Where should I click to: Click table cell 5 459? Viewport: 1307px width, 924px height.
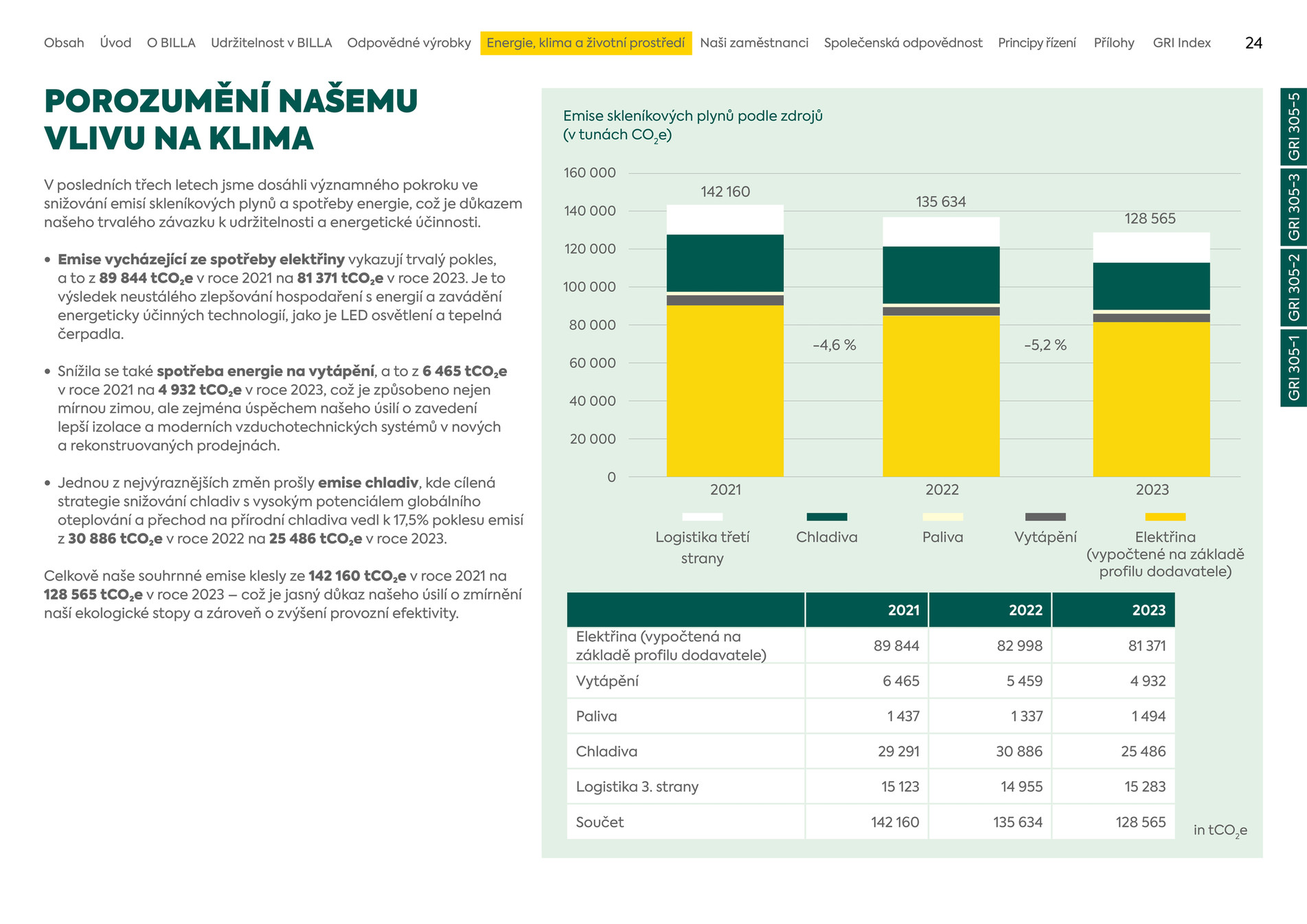point(1024,681)
